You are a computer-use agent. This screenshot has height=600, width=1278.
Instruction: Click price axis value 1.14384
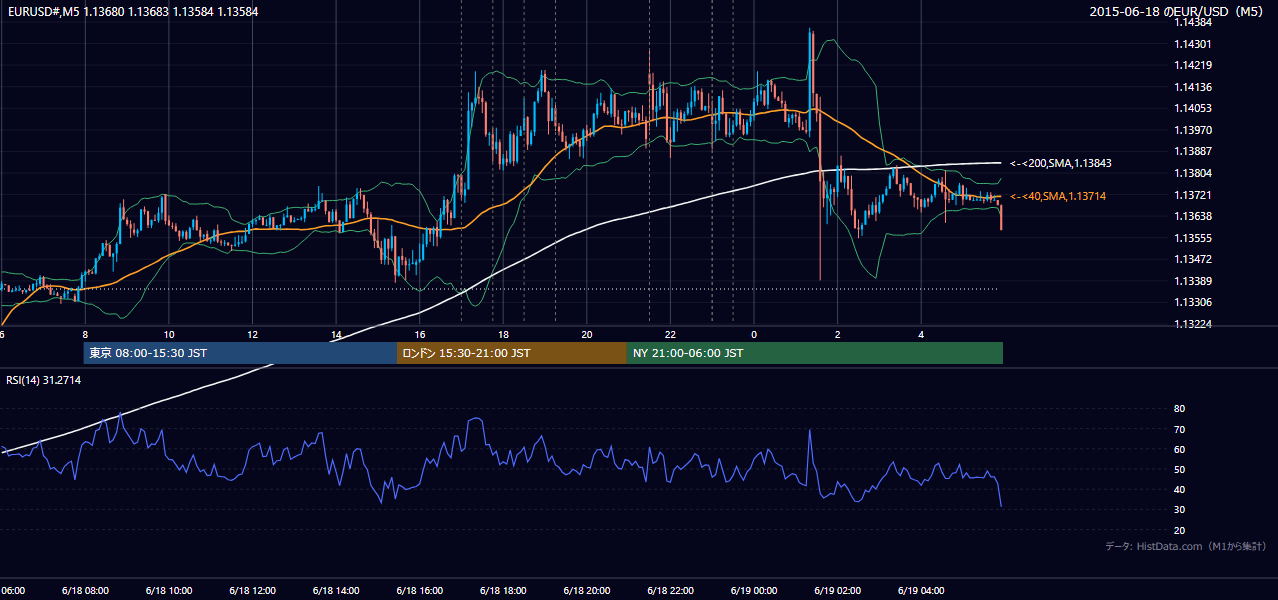coord(1192,22)
